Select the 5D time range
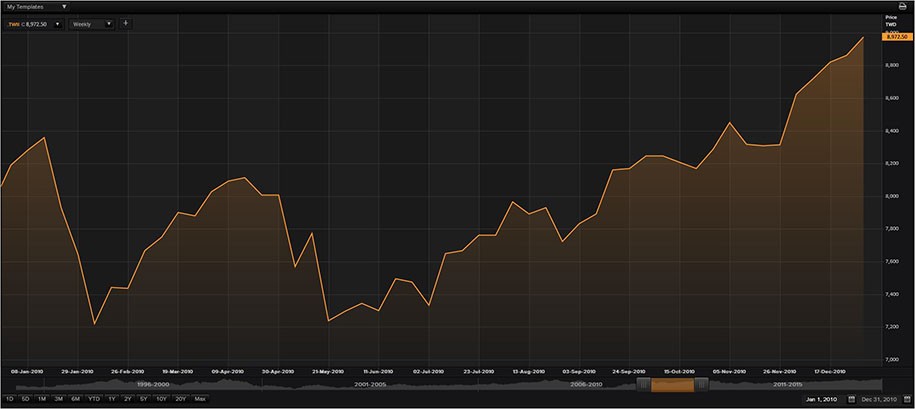 coord(26,399)
